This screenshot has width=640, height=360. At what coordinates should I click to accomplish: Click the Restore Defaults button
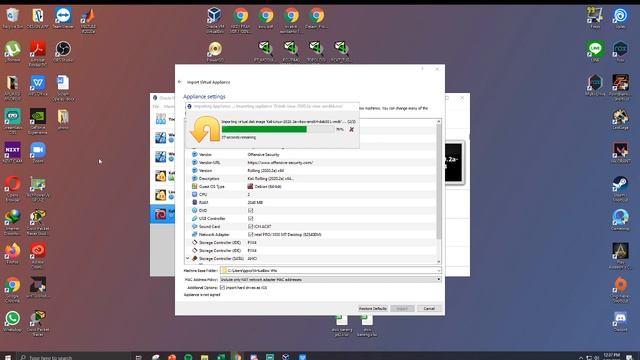[x=373, y=309]
